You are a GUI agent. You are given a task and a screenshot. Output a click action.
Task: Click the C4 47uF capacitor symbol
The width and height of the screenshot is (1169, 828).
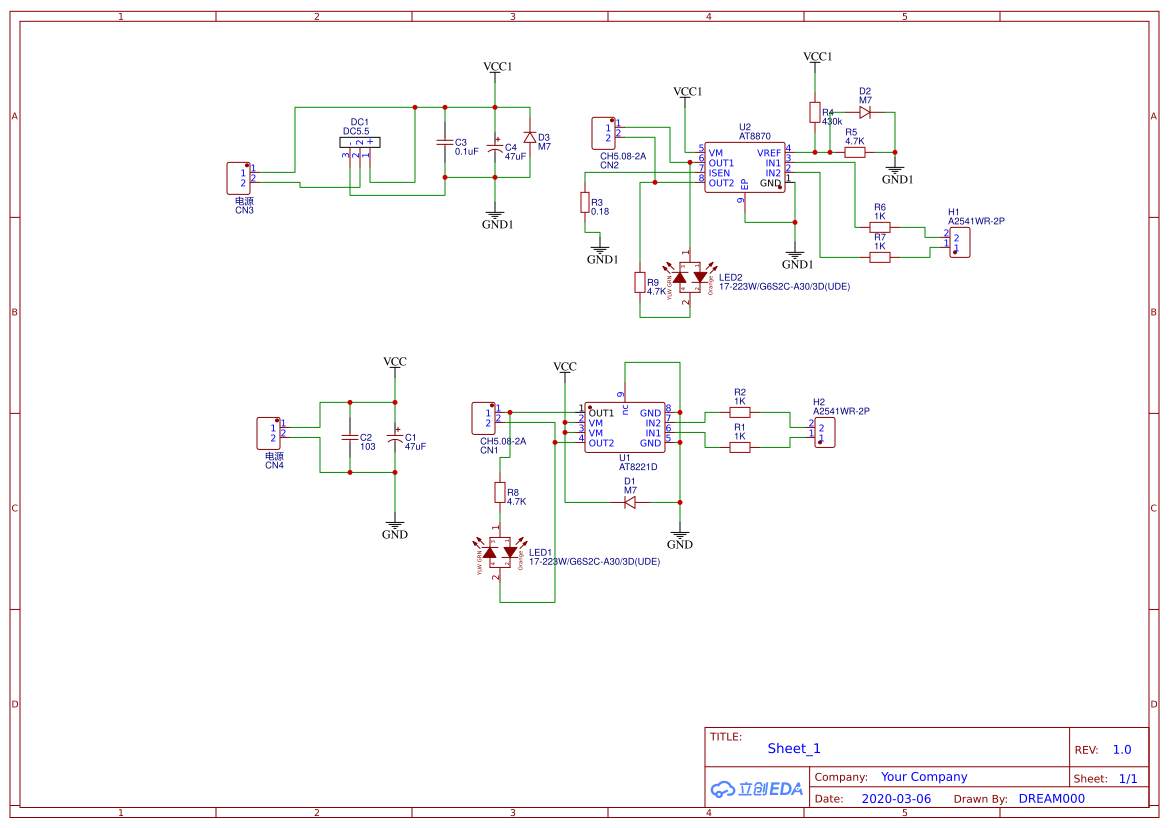tap(495, 147)
